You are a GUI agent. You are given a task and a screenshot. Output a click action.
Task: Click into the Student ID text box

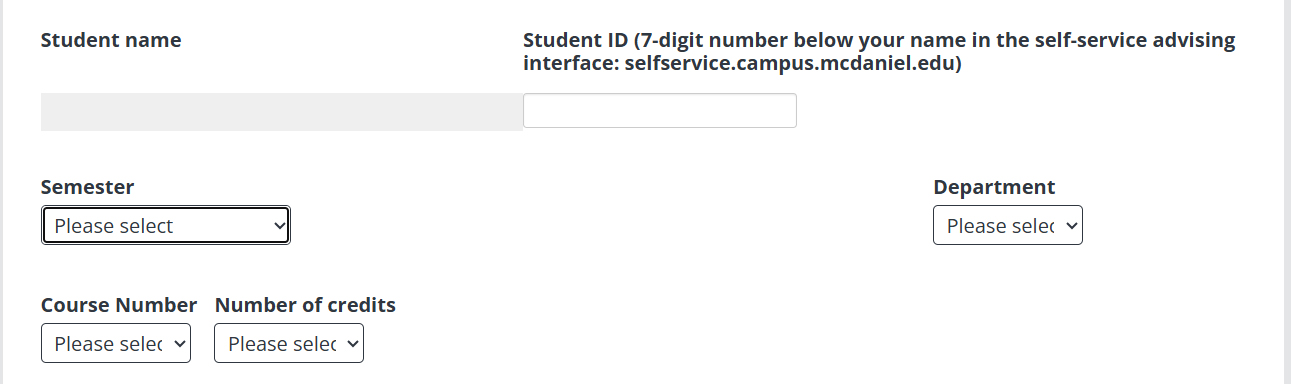point(660,111)
